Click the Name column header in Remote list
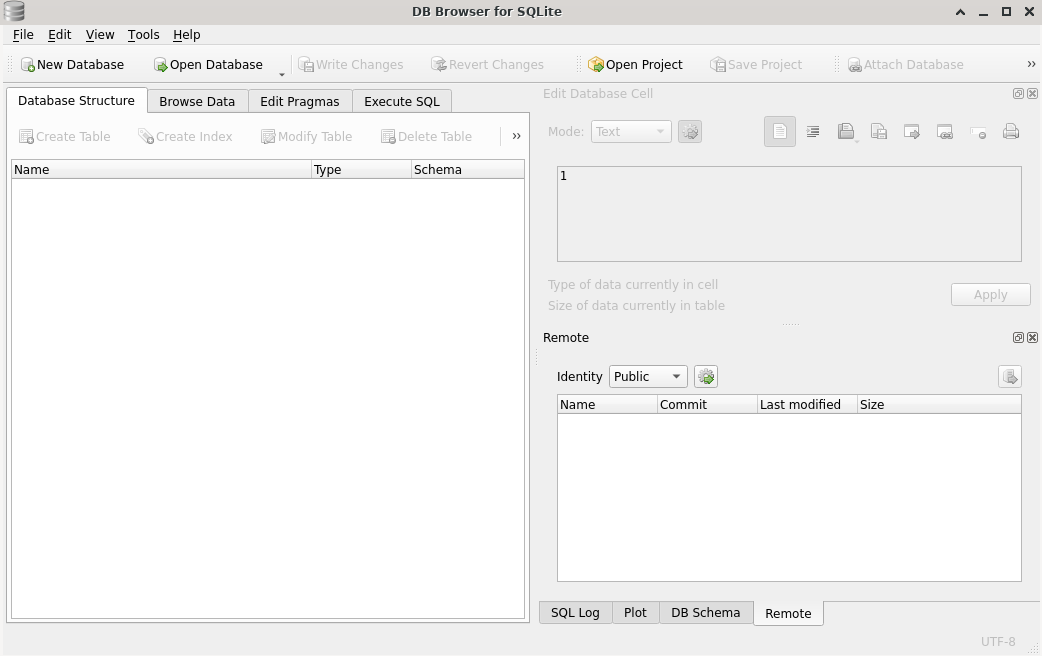 (x=607, y=405)
